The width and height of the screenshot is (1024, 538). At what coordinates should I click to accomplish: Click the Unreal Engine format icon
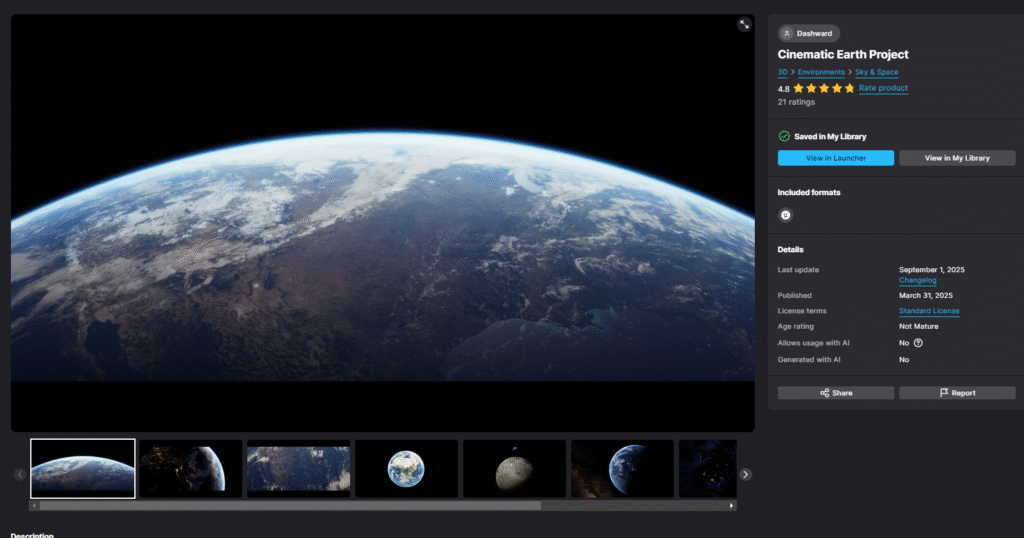point(786,215)
